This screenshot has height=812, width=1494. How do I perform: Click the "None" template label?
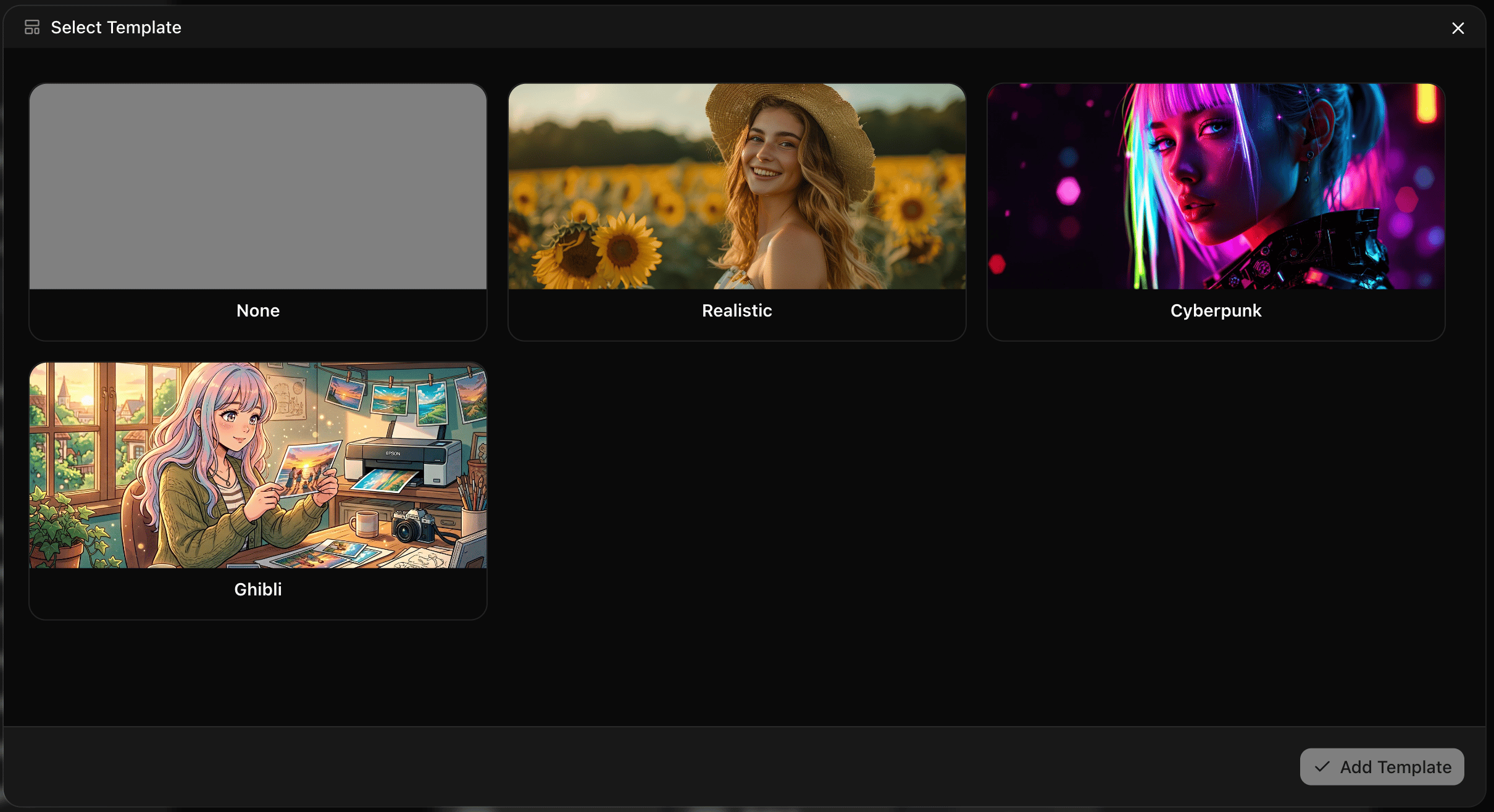pos(258,310)
